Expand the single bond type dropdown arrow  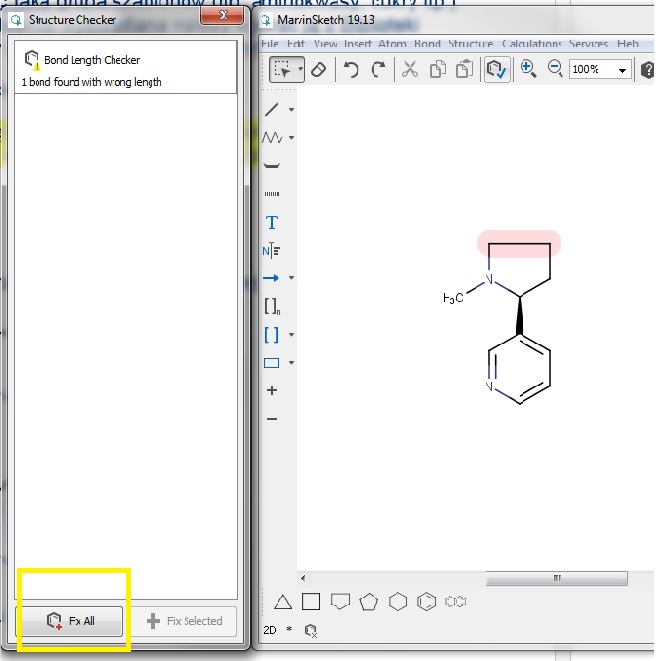[x=291, y=110]
